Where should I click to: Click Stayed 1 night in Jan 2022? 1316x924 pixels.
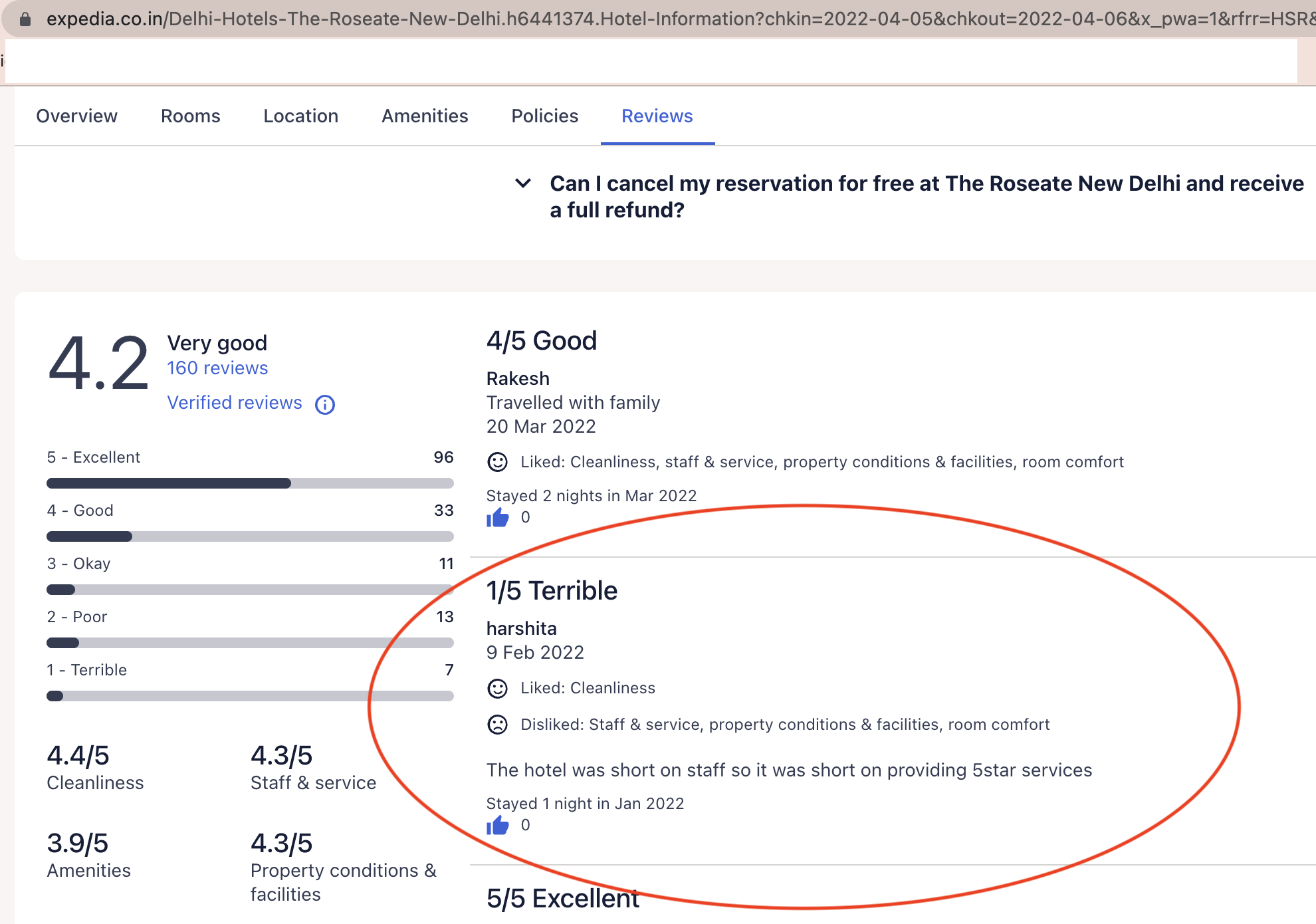click(x=586, y=803)
